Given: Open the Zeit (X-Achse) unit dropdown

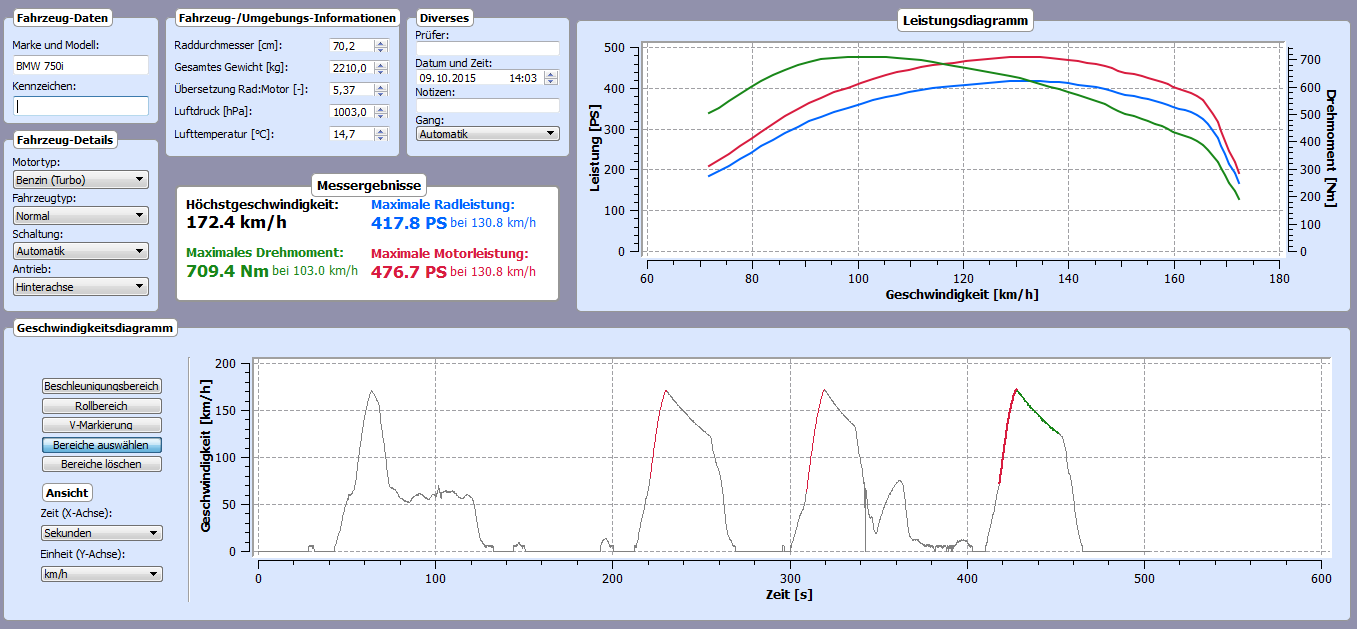Looking at the screenshot, I should click(x=101, y=533).
